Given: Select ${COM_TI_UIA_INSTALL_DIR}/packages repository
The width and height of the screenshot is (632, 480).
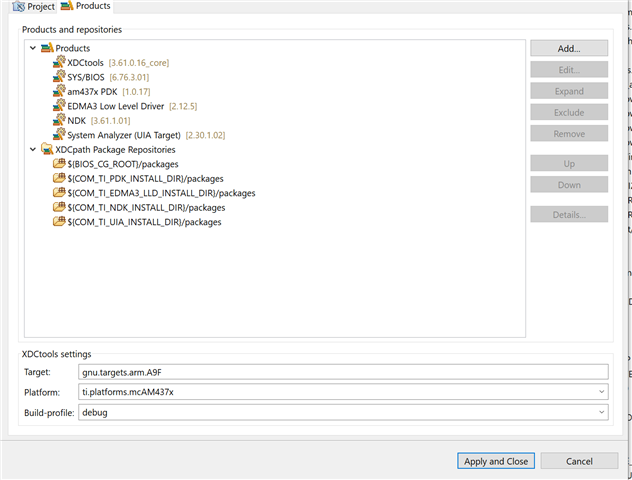Looking at the screenshot, I should pos(137,222).
